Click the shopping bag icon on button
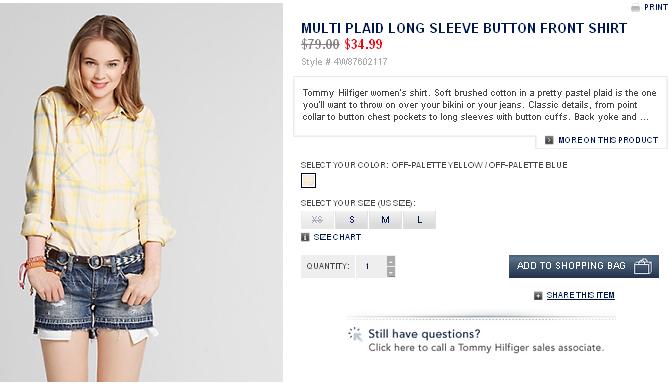 [642, 266]
